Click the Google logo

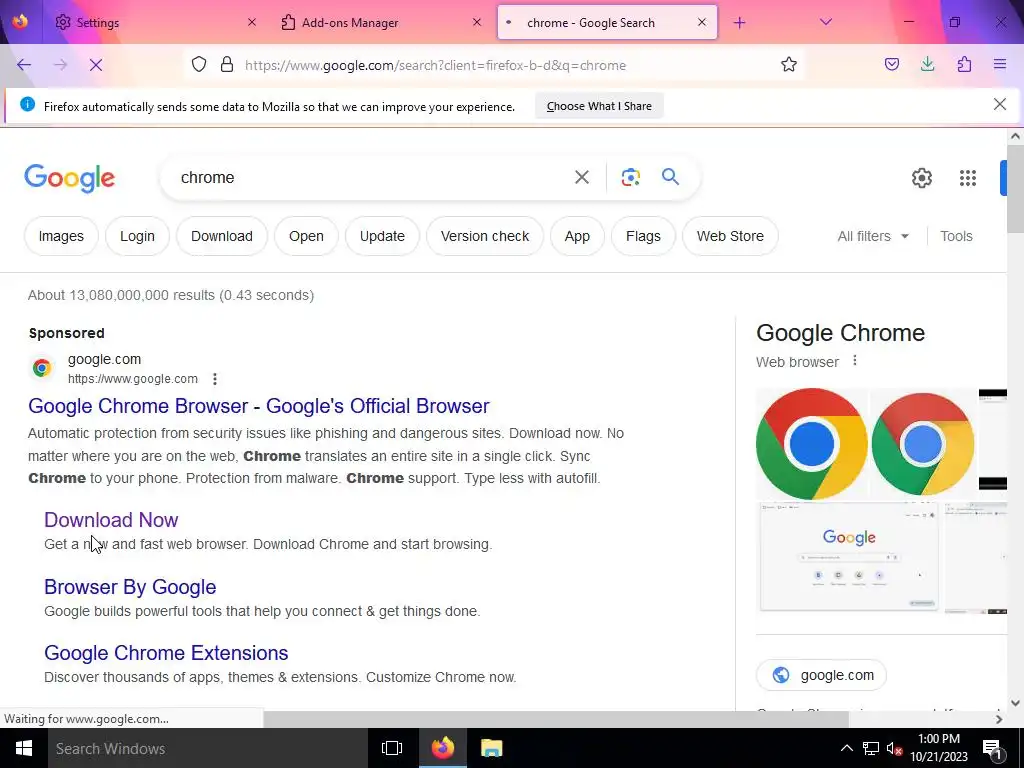(x=69, y=178)
